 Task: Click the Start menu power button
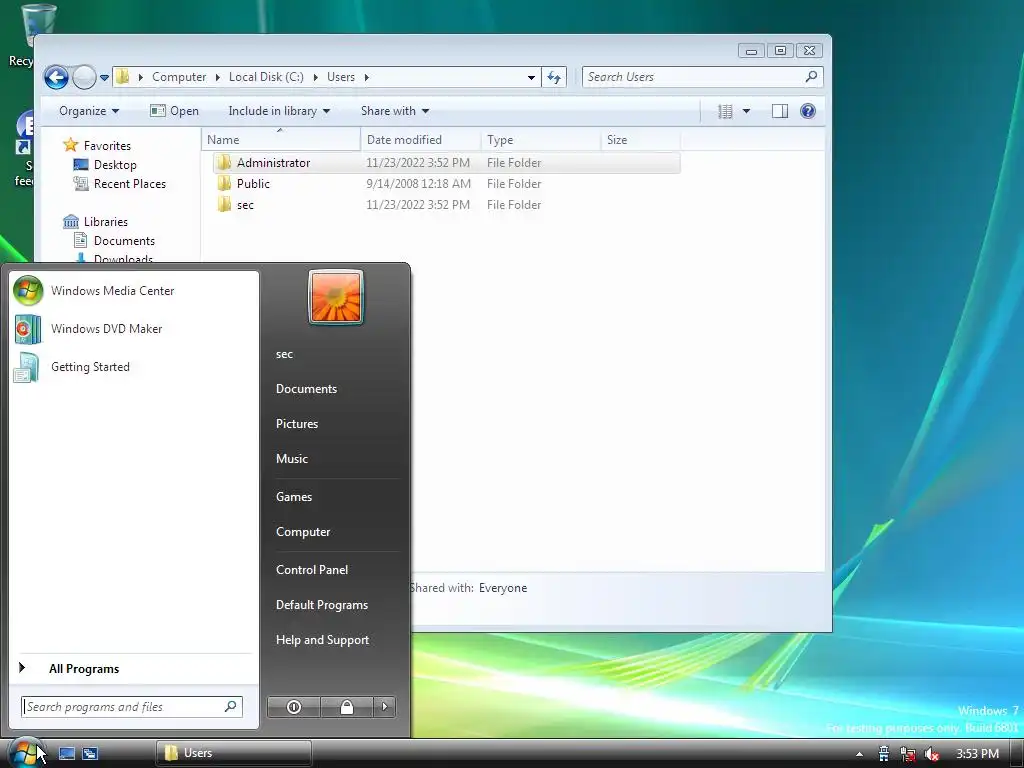294,707
